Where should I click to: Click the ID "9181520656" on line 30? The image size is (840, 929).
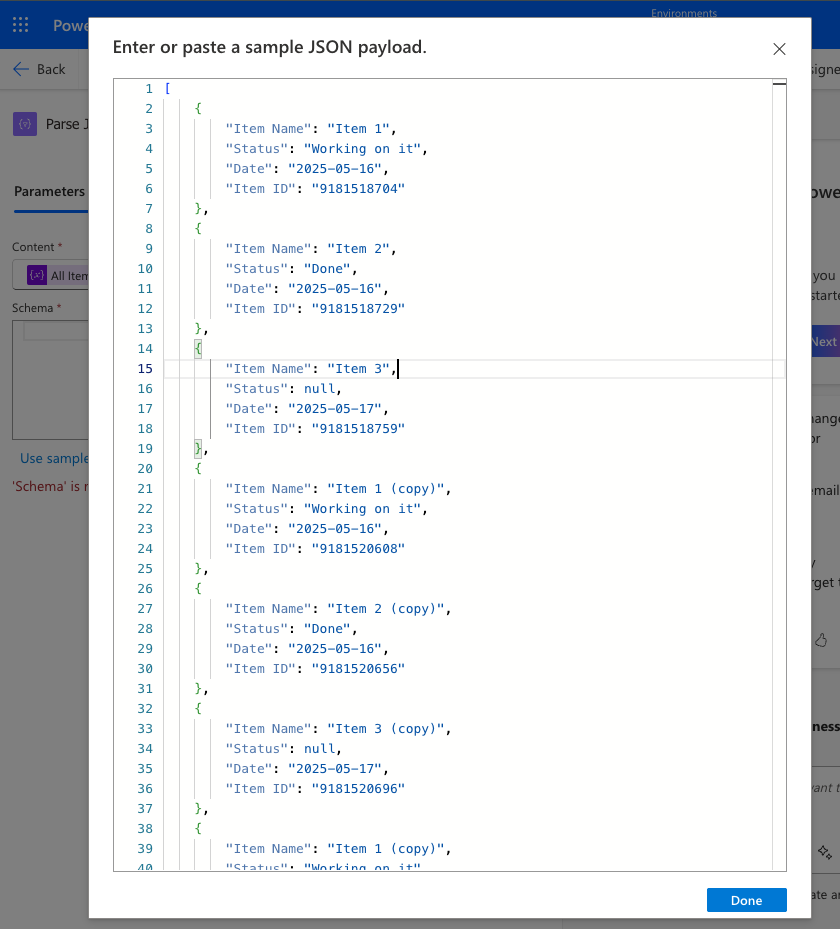tap(358, 669)
